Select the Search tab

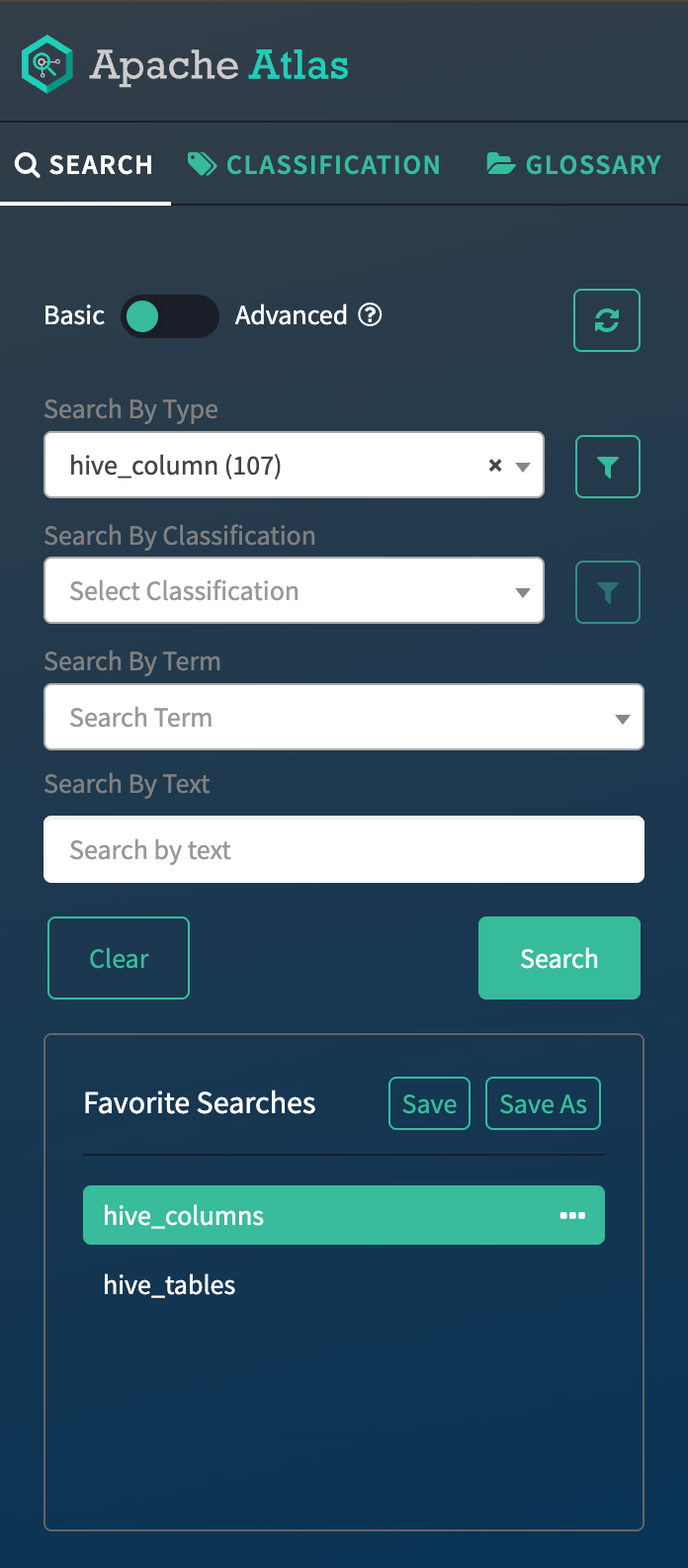coord(85,165)
